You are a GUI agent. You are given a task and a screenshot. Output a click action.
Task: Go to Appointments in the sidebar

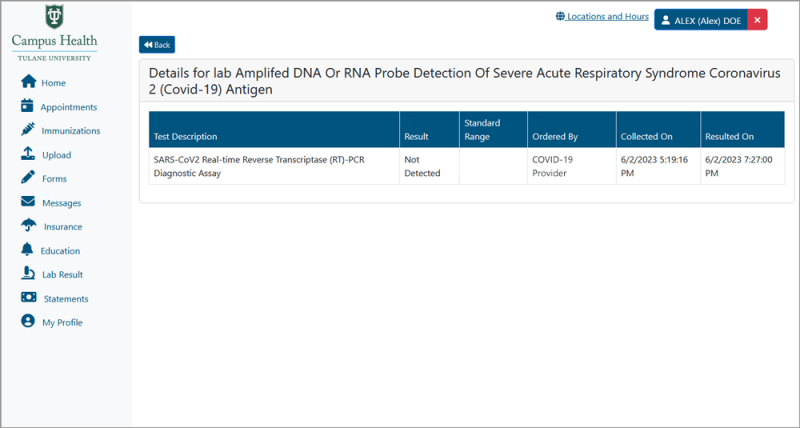point(69,107)
